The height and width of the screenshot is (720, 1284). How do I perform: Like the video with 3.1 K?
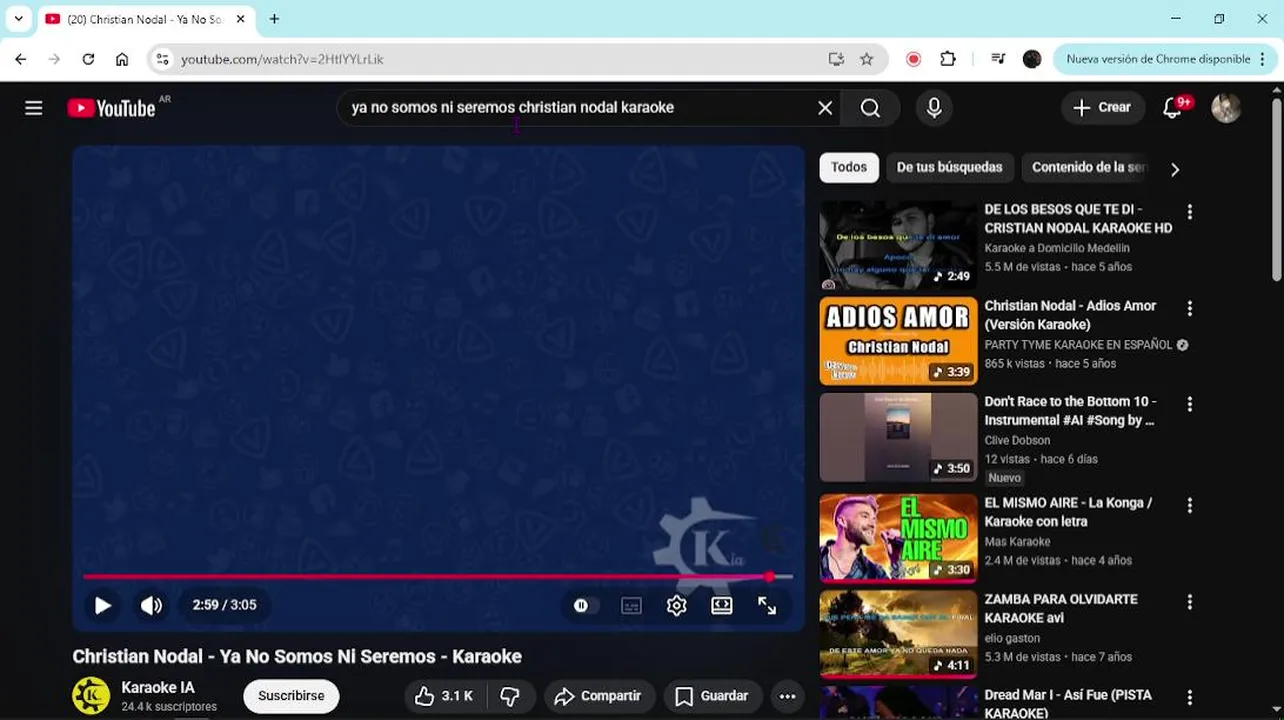tap(444, 696)
